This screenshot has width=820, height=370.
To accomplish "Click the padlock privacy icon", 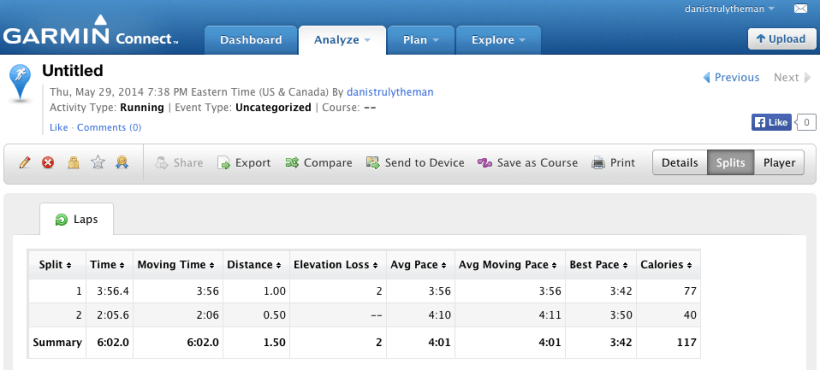I will pos(73,163).
